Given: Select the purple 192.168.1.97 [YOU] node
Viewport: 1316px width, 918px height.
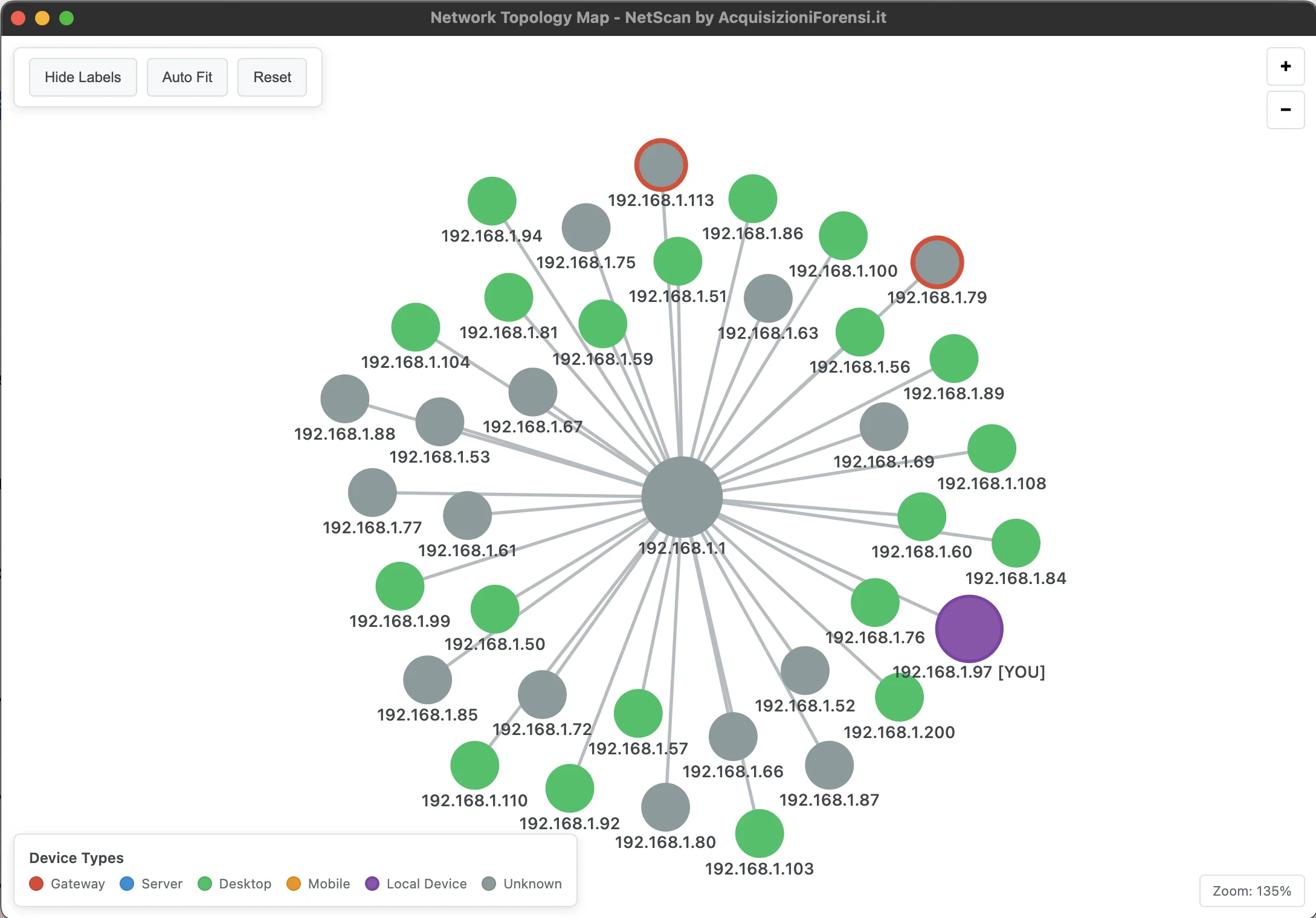Looking at the screenshot, I should (969, 629).
